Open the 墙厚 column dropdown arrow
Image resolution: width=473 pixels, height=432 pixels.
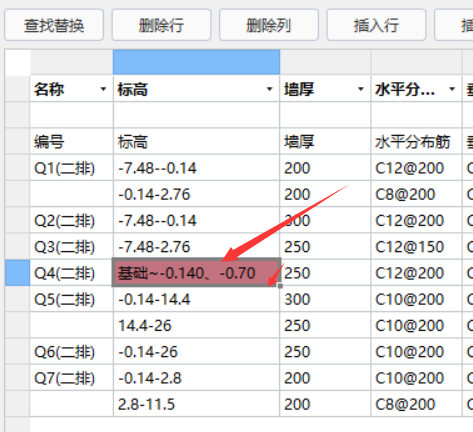tap(361, 89)
